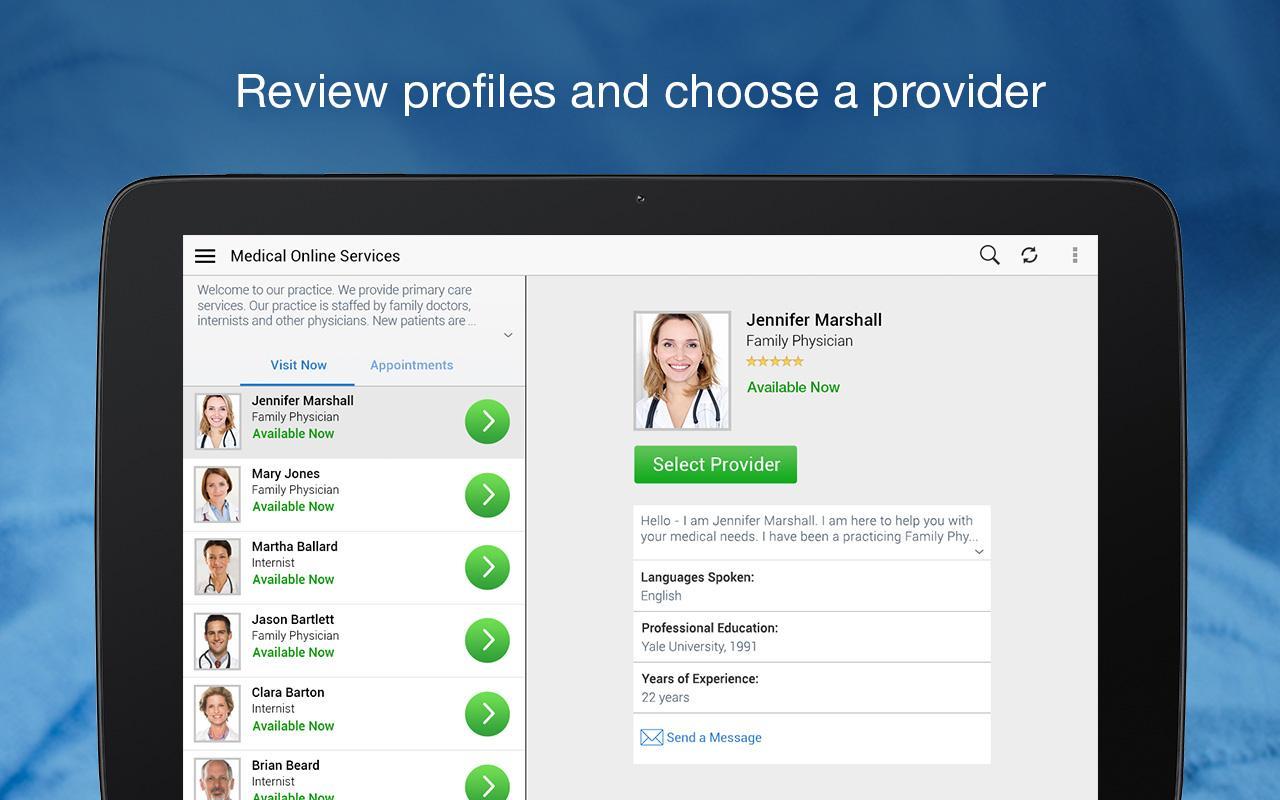Image resolution: width=1280 pixels, height=800 pixels.
Task: Expand Jennifer Marshall's bio text
Action: pos(979,551)
